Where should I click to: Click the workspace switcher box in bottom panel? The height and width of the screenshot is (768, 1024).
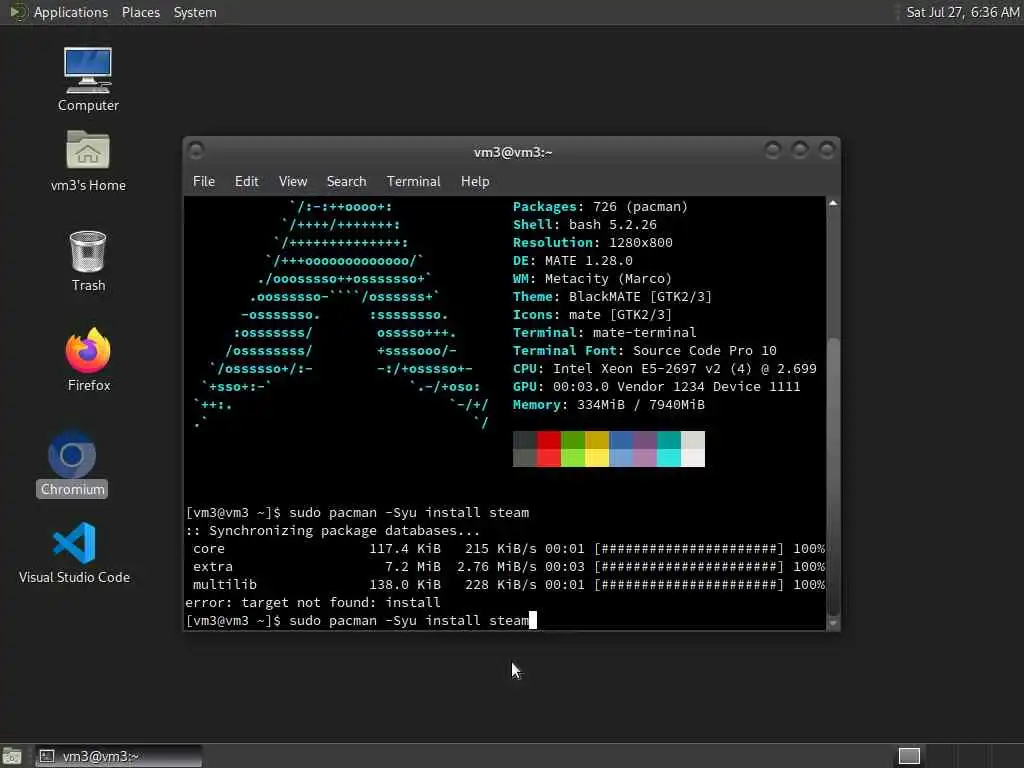point(909,756)
